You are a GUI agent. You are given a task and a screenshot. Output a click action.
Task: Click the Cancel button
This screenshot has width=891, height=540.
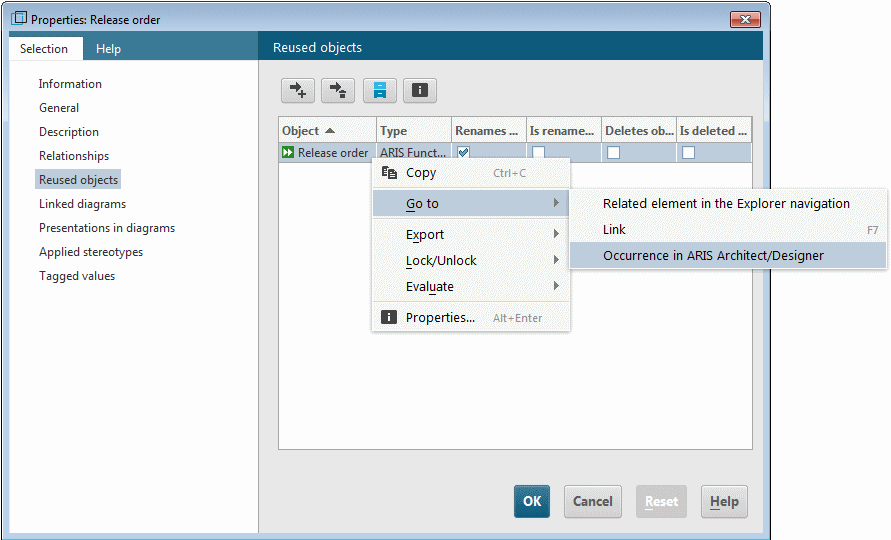pos(593,501)
